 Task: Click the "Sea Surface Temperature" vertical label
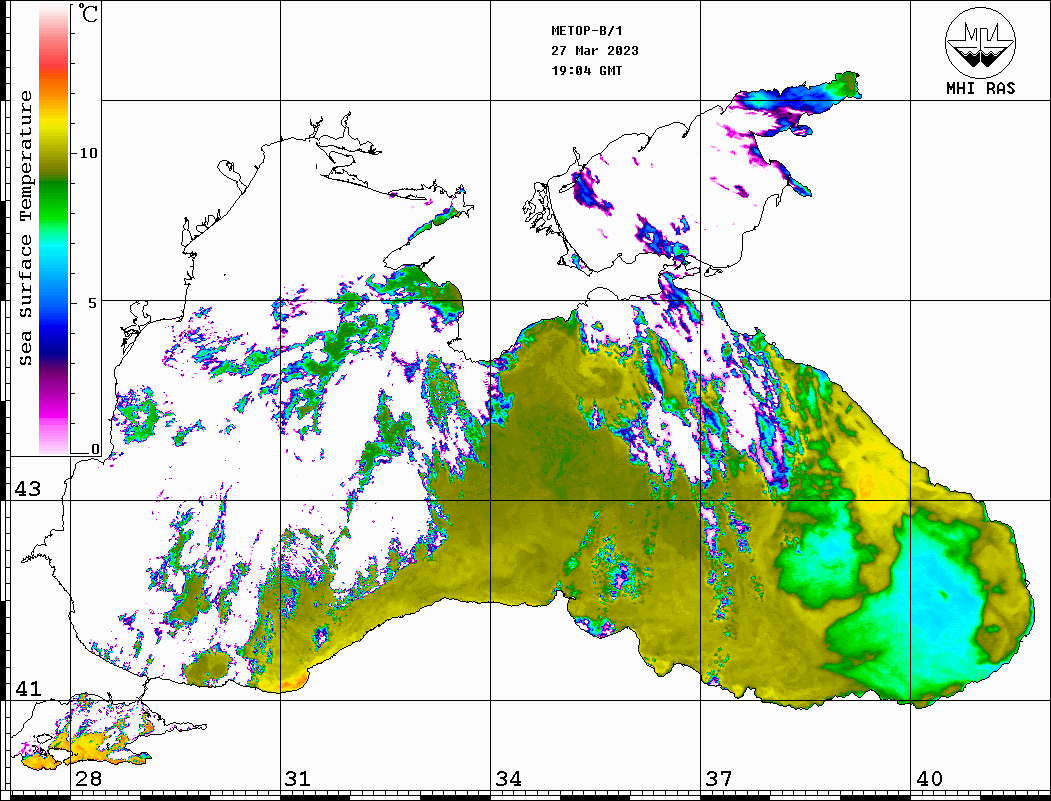(x=25, y=228)
